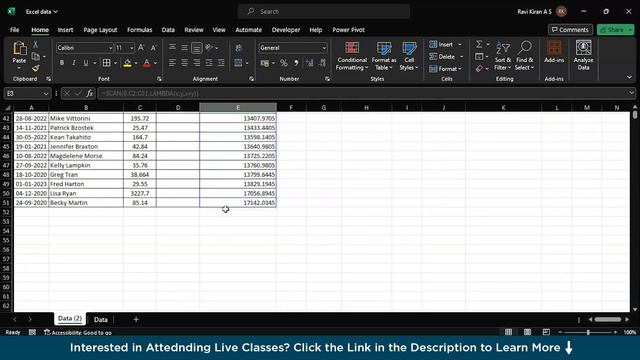Open the Add-ins button
640x360 pixels.
click(554, 52)
